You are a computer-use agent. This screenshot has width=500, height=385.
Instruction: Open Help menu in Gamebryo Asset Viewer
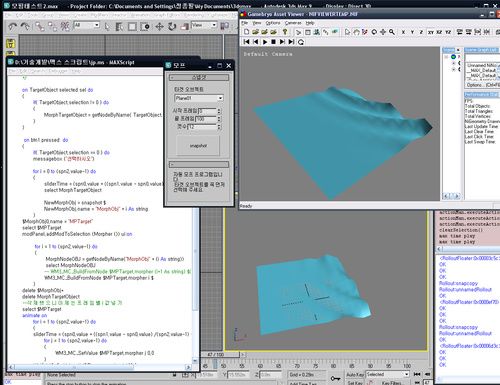point(310,23)
